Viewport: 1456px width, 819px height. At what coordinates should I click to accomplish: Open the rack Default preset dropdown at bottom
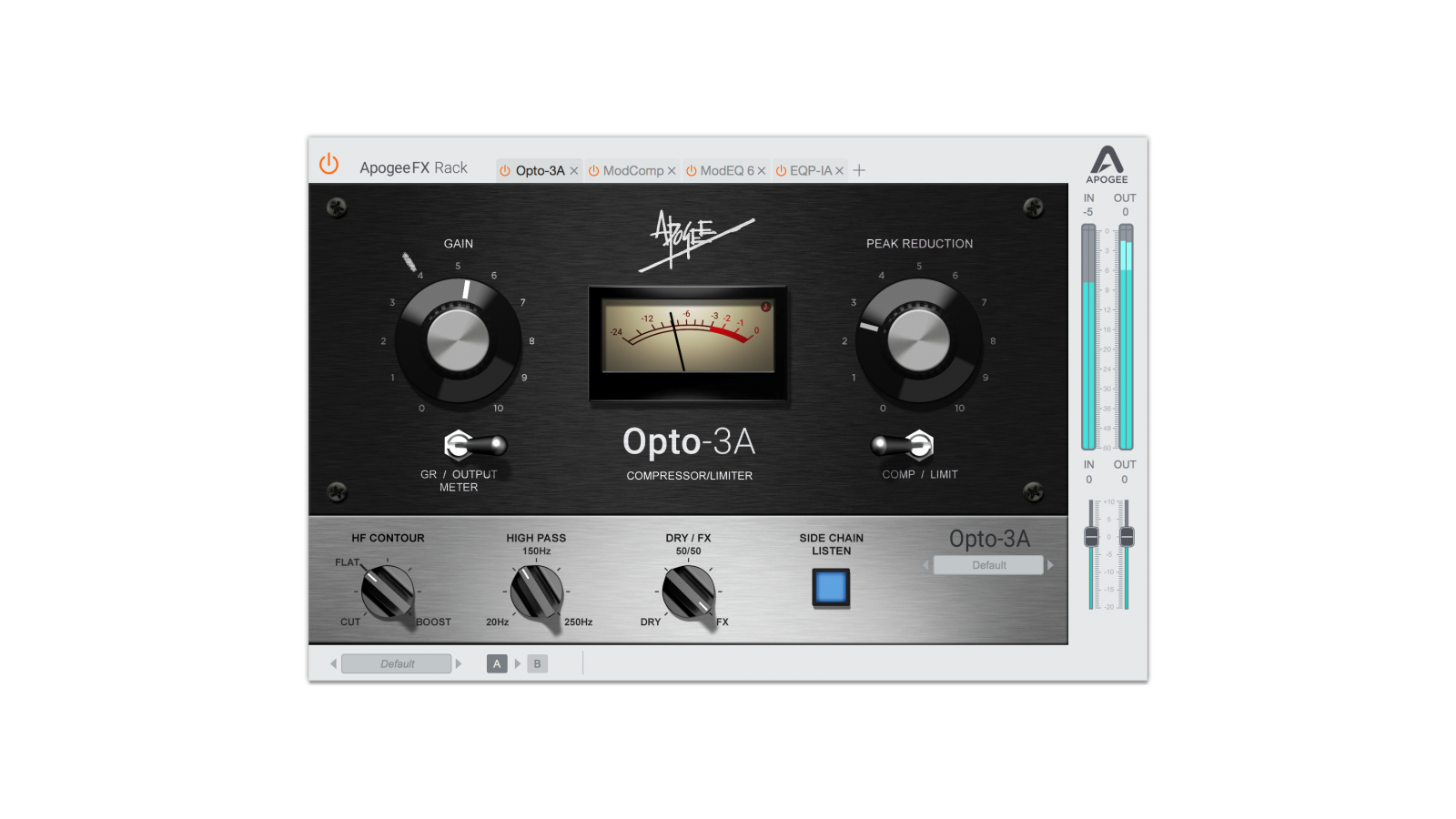click(397, 663)
